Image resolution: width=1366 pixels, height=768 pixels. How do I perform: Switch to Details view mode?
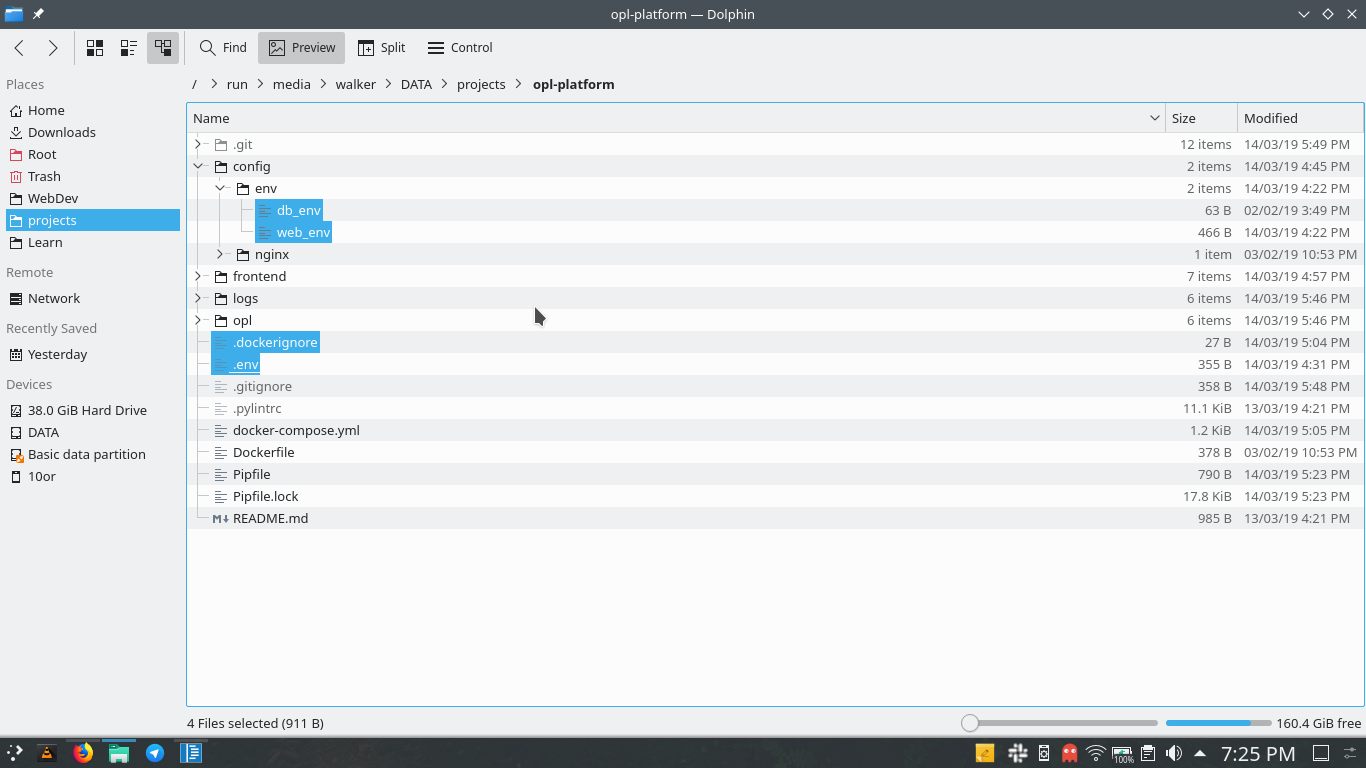click(x=163, y=47)
